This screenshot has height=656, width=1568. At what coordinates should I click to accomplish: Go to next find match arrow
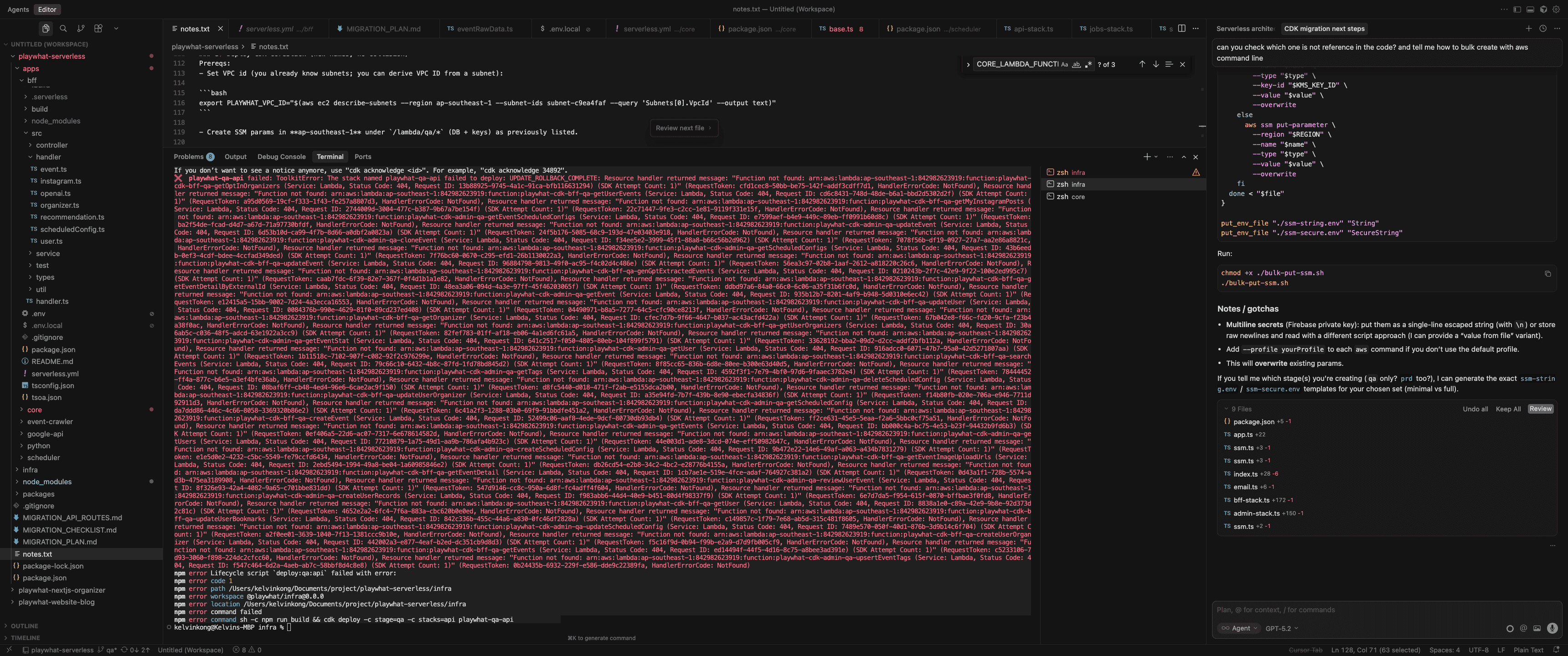coord(1155,64)
